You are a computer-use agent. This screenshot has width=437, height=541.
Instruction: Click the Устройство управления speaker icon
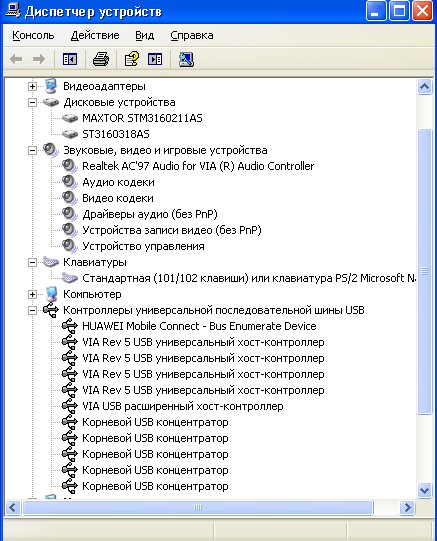70,246
